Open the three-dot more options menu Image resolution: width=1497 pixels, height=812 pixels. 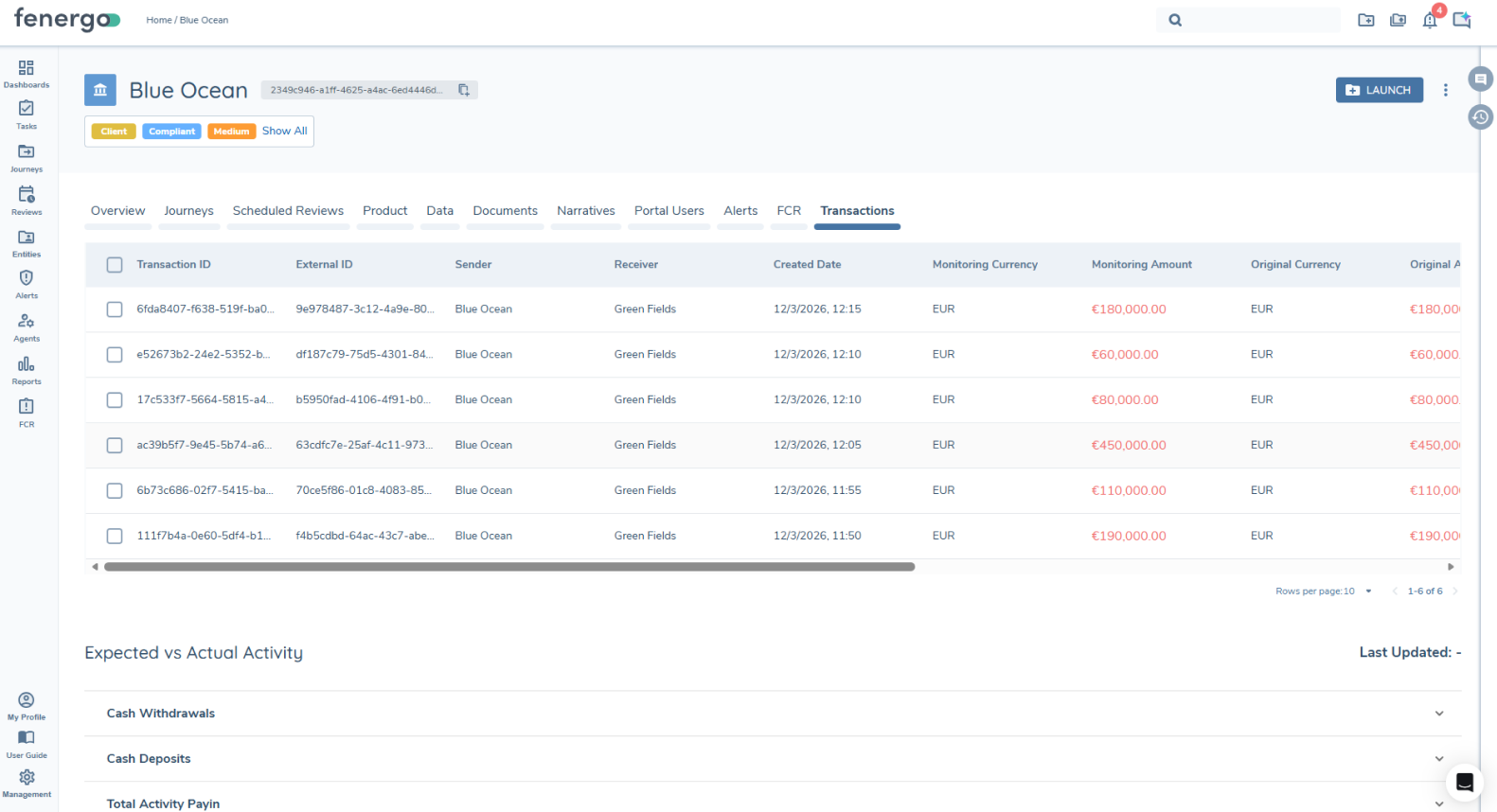(1445, 90)
